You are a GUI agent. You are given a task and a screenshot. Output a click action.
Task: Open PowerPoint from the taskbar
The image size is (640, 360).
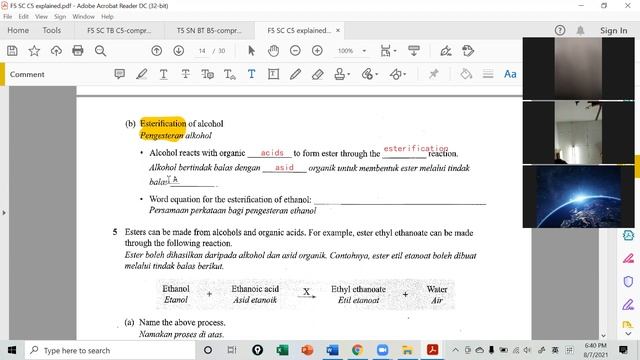(307, 350)
